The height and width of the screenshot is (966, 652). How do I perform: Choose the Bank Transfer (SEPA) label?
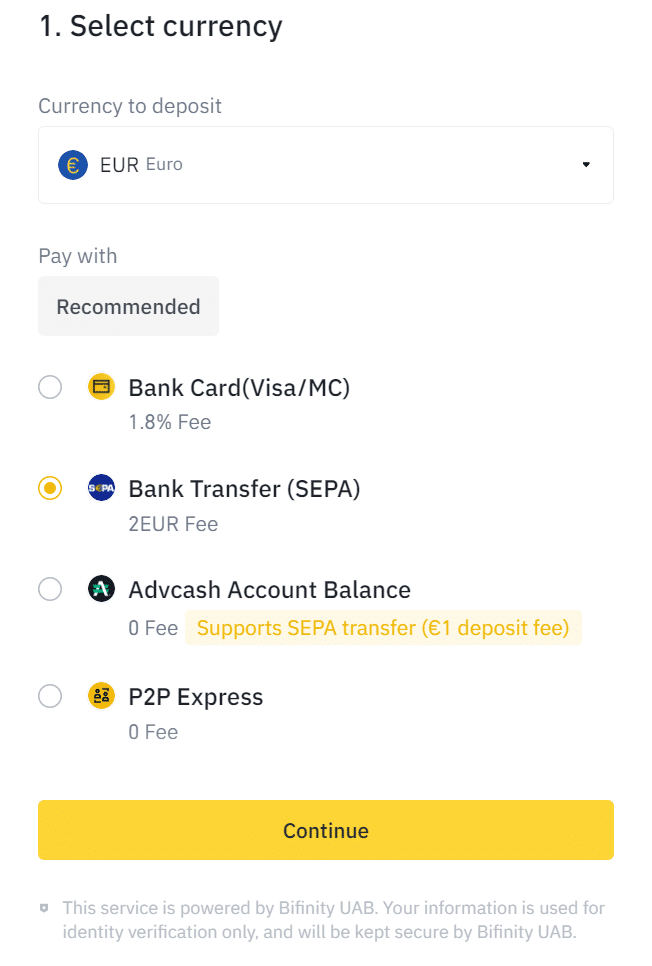point(245,489)
